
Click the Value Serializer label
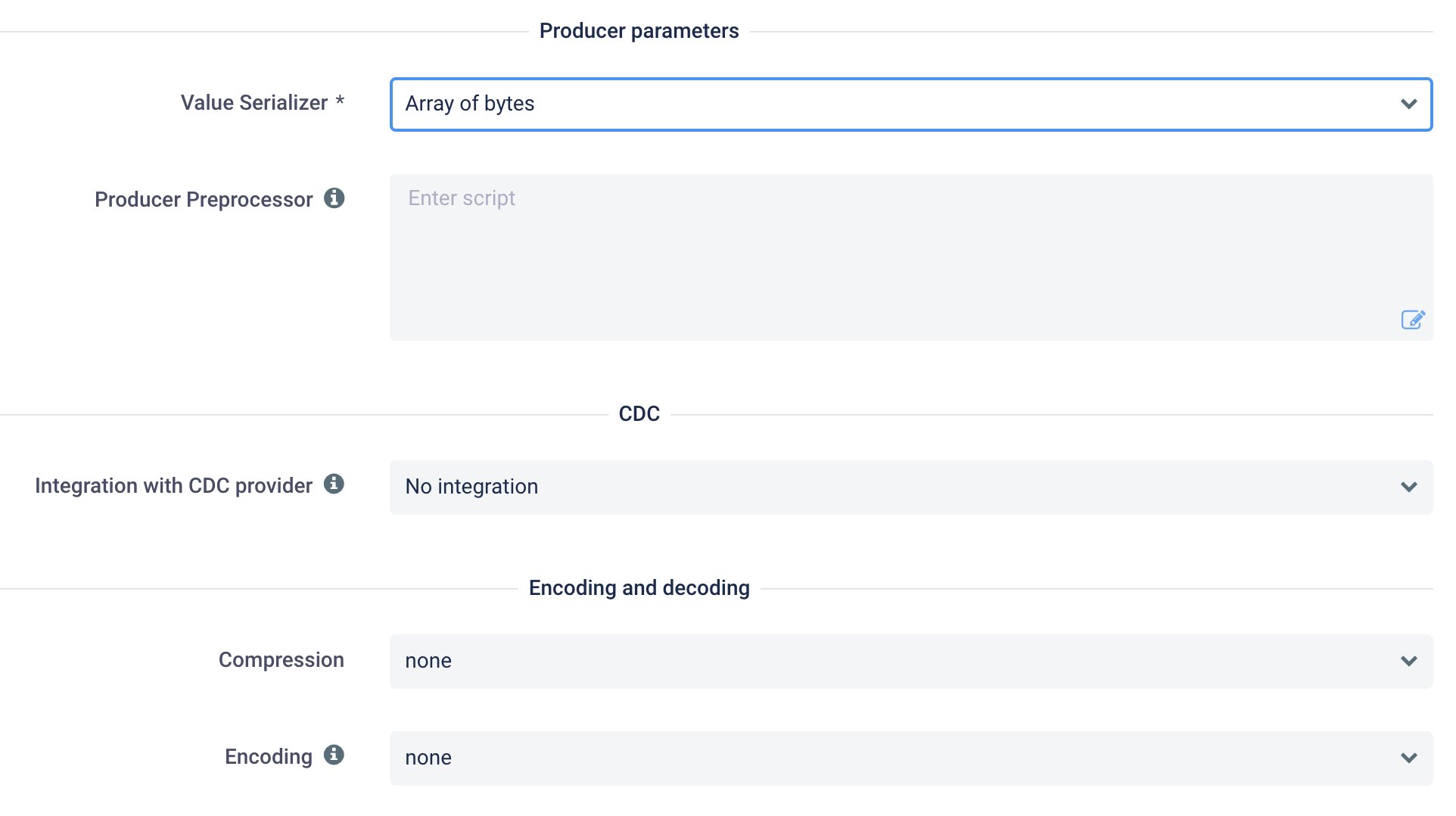tap(254, 102)
